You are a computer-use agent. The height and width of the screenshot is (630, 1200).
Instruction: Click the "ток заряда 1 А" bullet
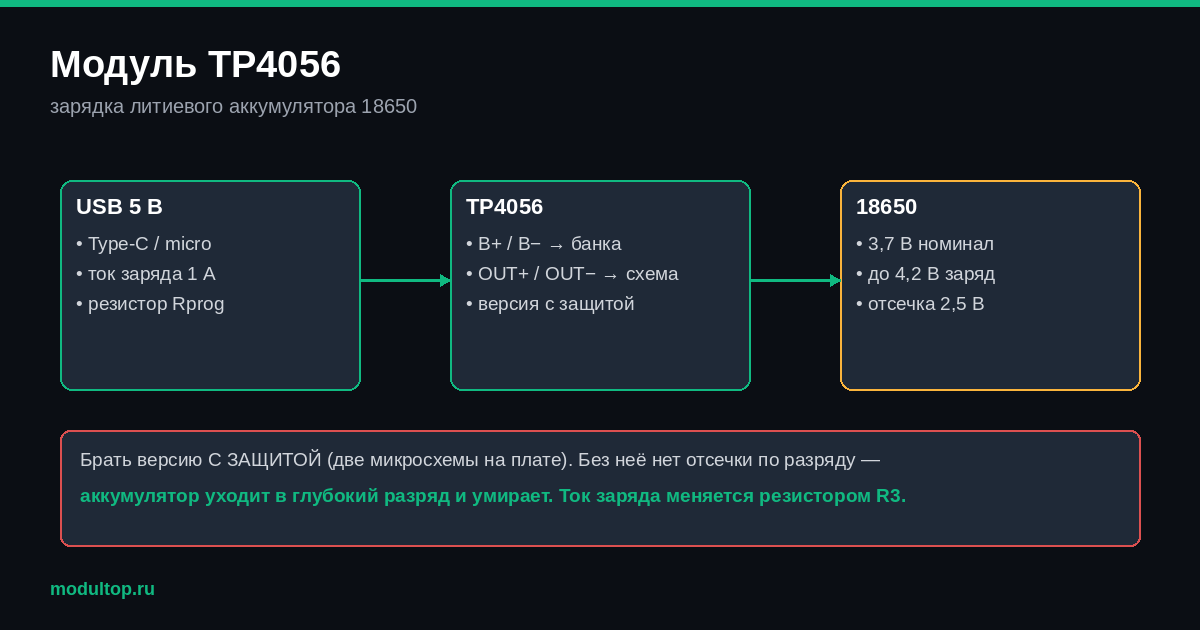tap(146, 274)
